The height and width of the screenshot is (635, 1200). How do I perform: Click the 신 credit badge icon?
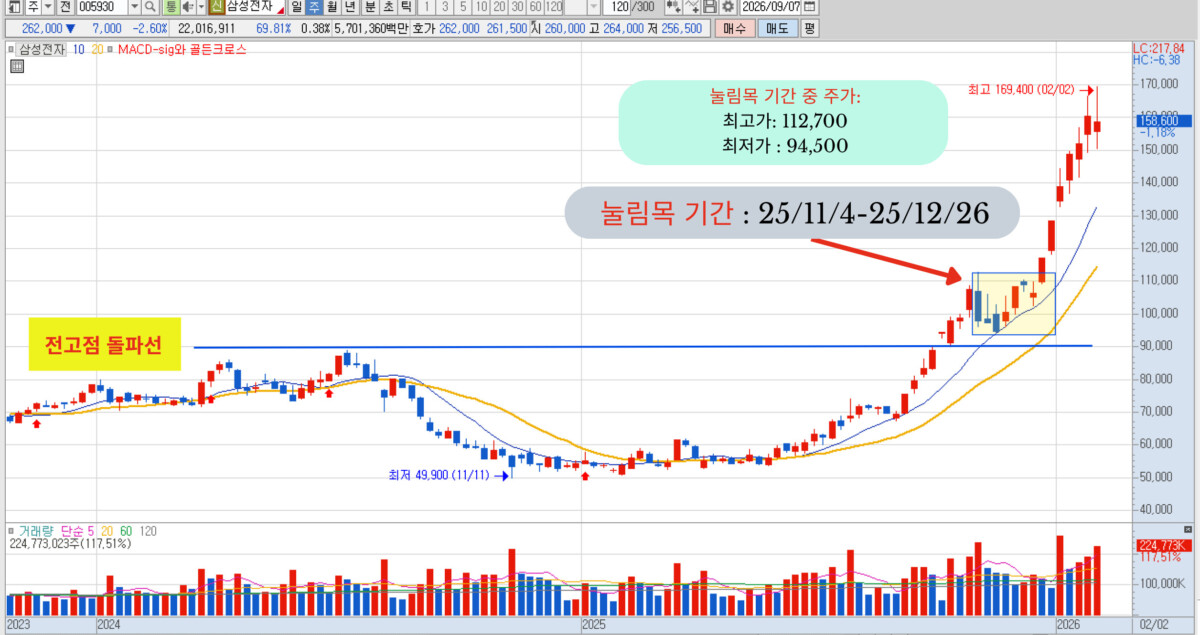click(216, 7)
